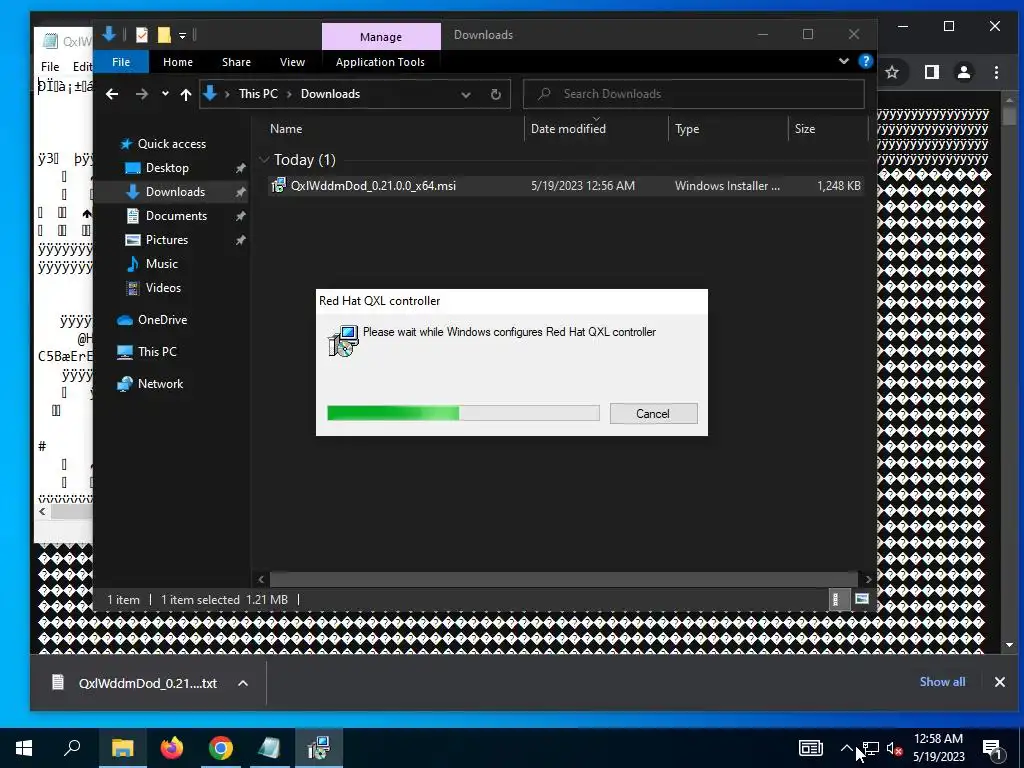This screenshot has width=1024, height=768.
Task: Close the Chrome downloads bar
Action: 1000,682
